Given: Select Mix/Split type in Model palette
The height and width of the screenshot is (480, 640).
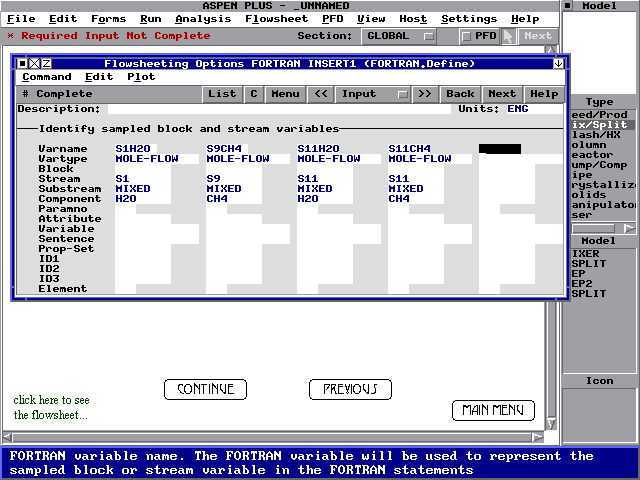Looking at the screenshot, I should (602, 125).
